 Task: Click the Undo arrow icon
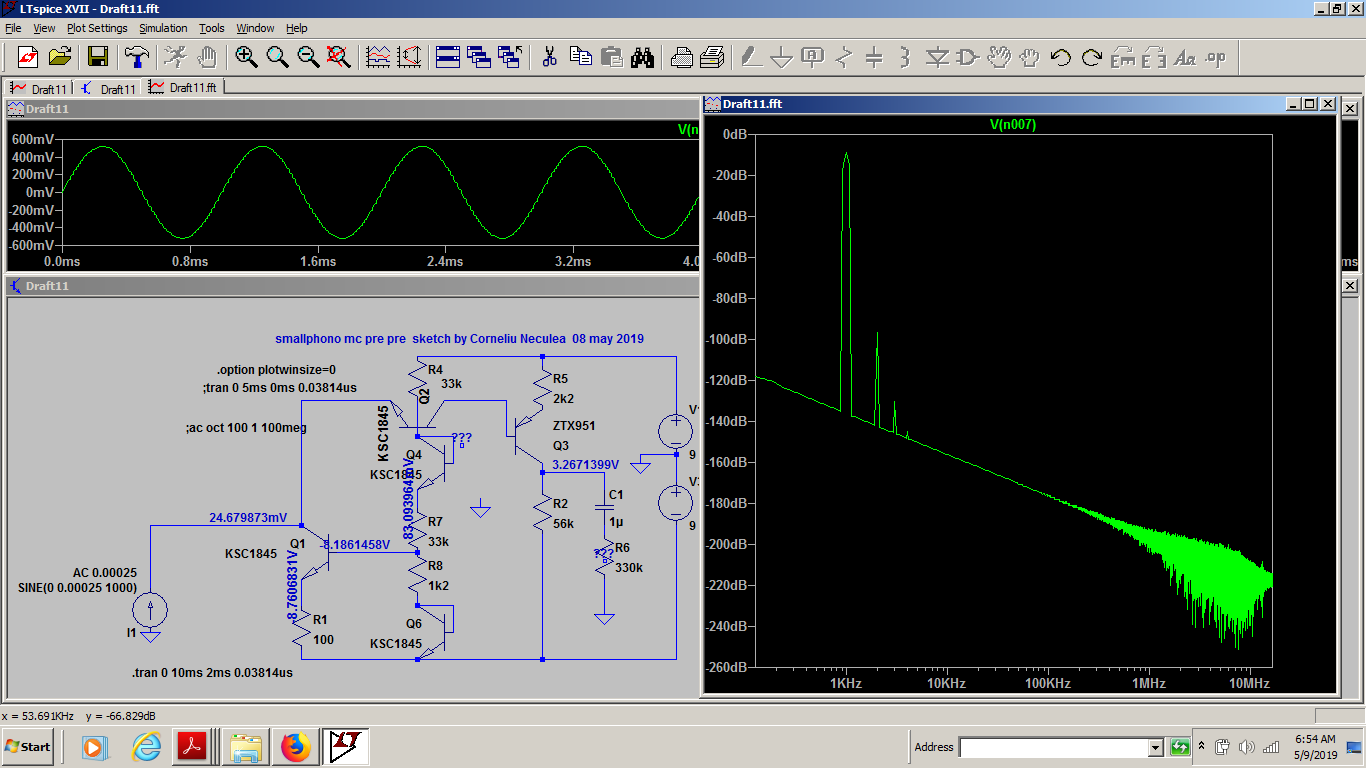point(1060,57)
